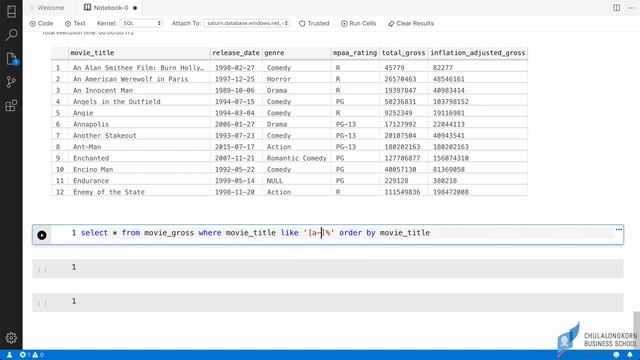The image size is (640, 360).
Task: Run the select query cell
Action: point(42,235)
